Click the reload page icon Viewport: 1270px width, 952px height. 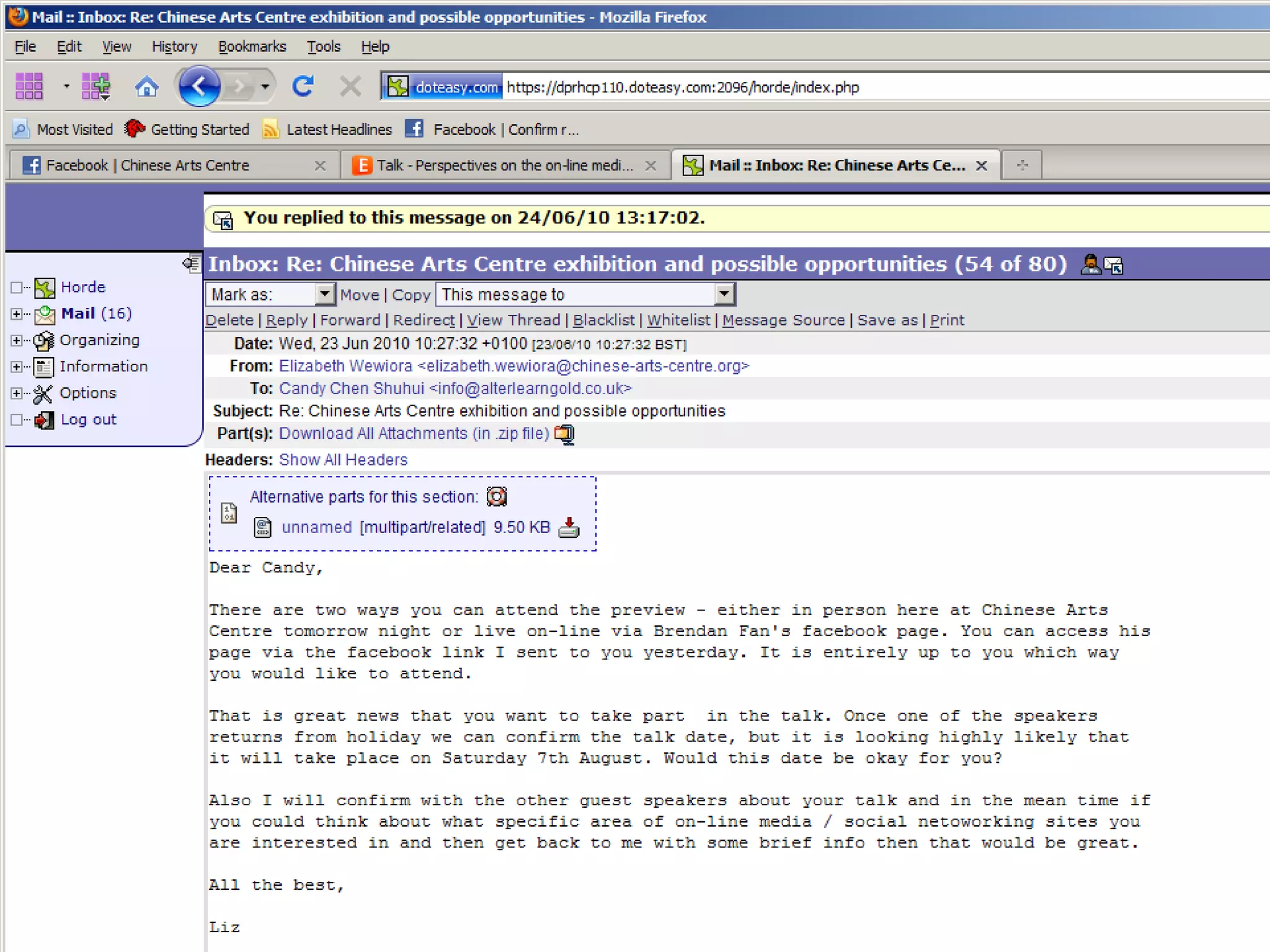[303, 87]
